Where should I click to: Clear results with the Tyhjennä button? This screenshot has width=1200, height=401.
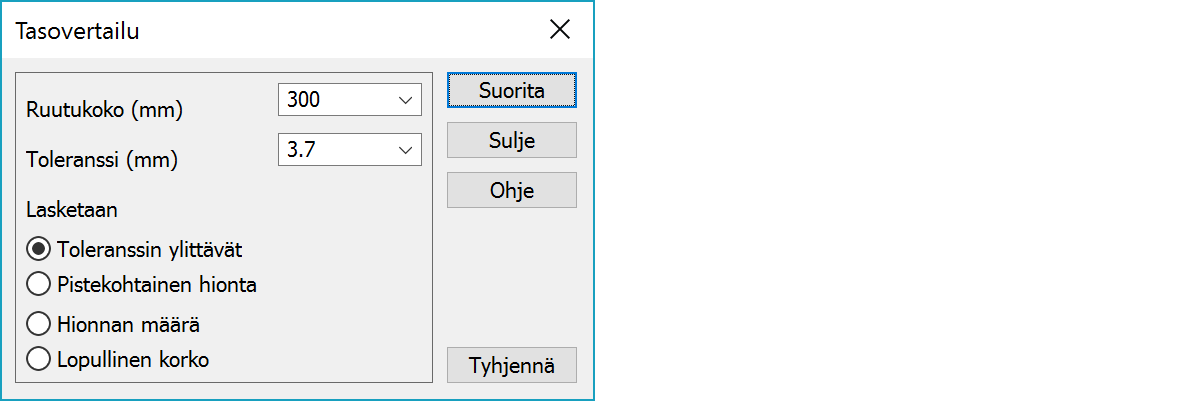(x=511, y=365)
